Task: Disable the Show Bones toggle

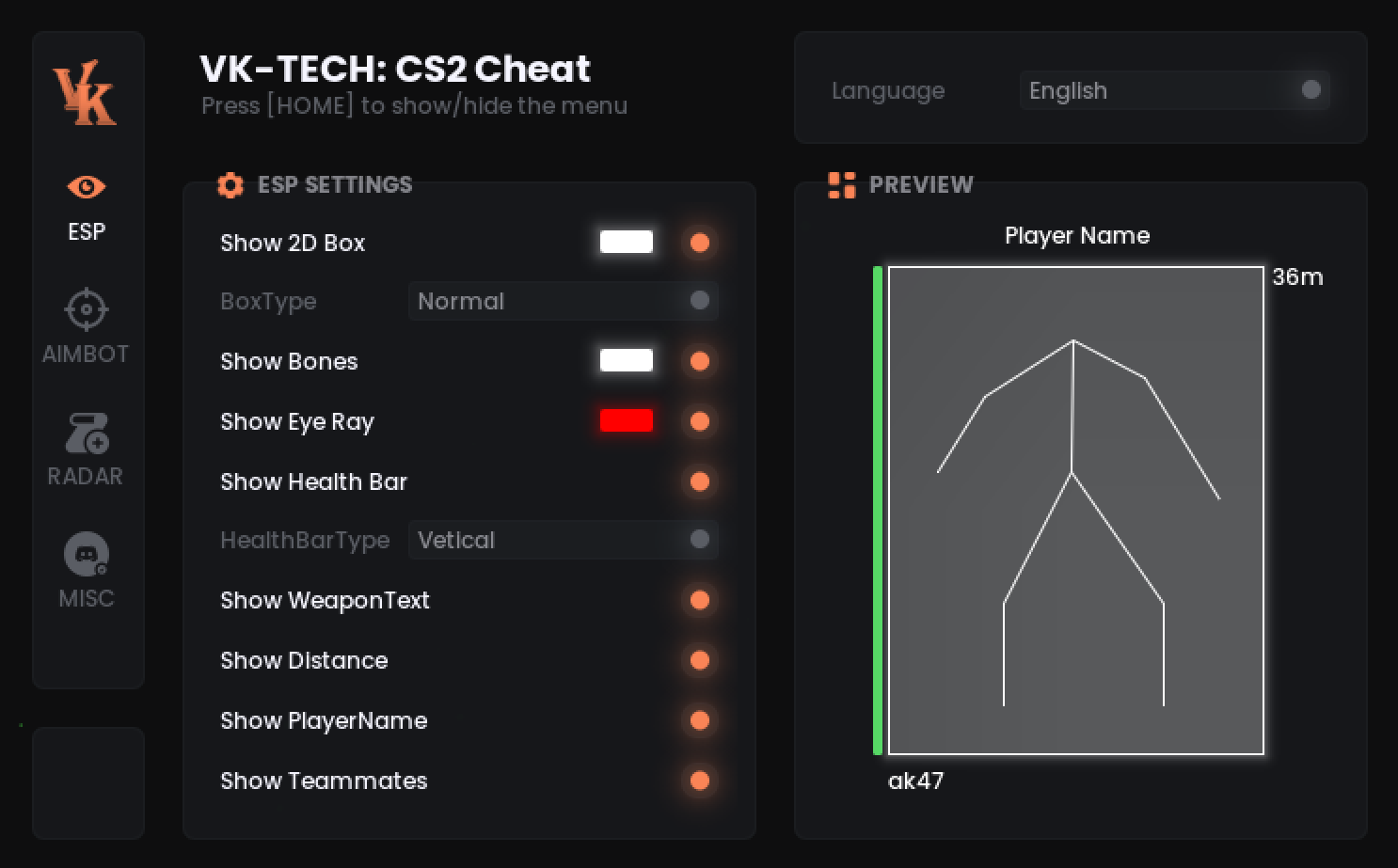Action: pyautogui.click(x=699, y=361)
